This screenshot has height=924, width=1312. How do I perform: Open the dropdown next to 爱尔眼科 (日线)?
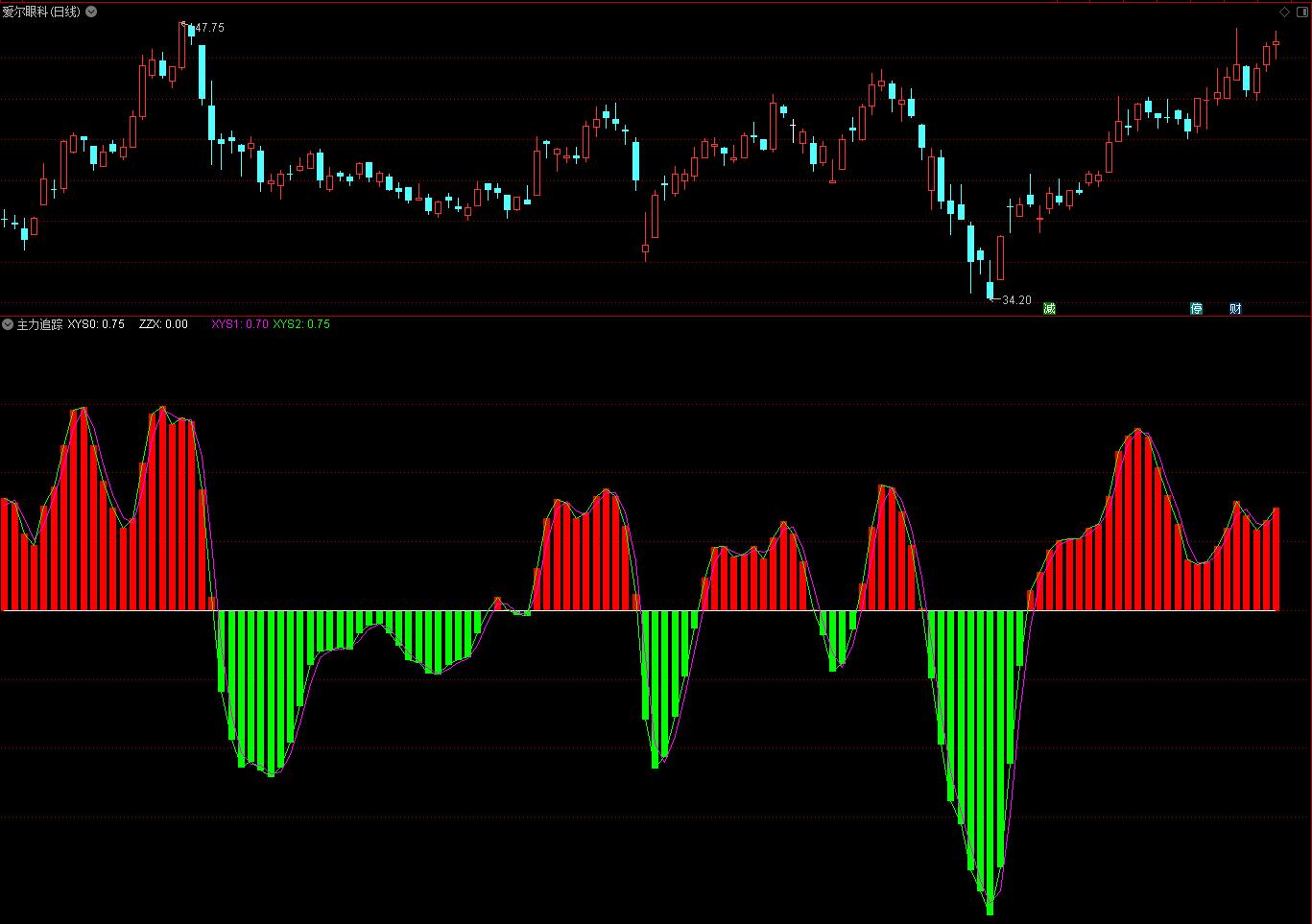(91, 12)
